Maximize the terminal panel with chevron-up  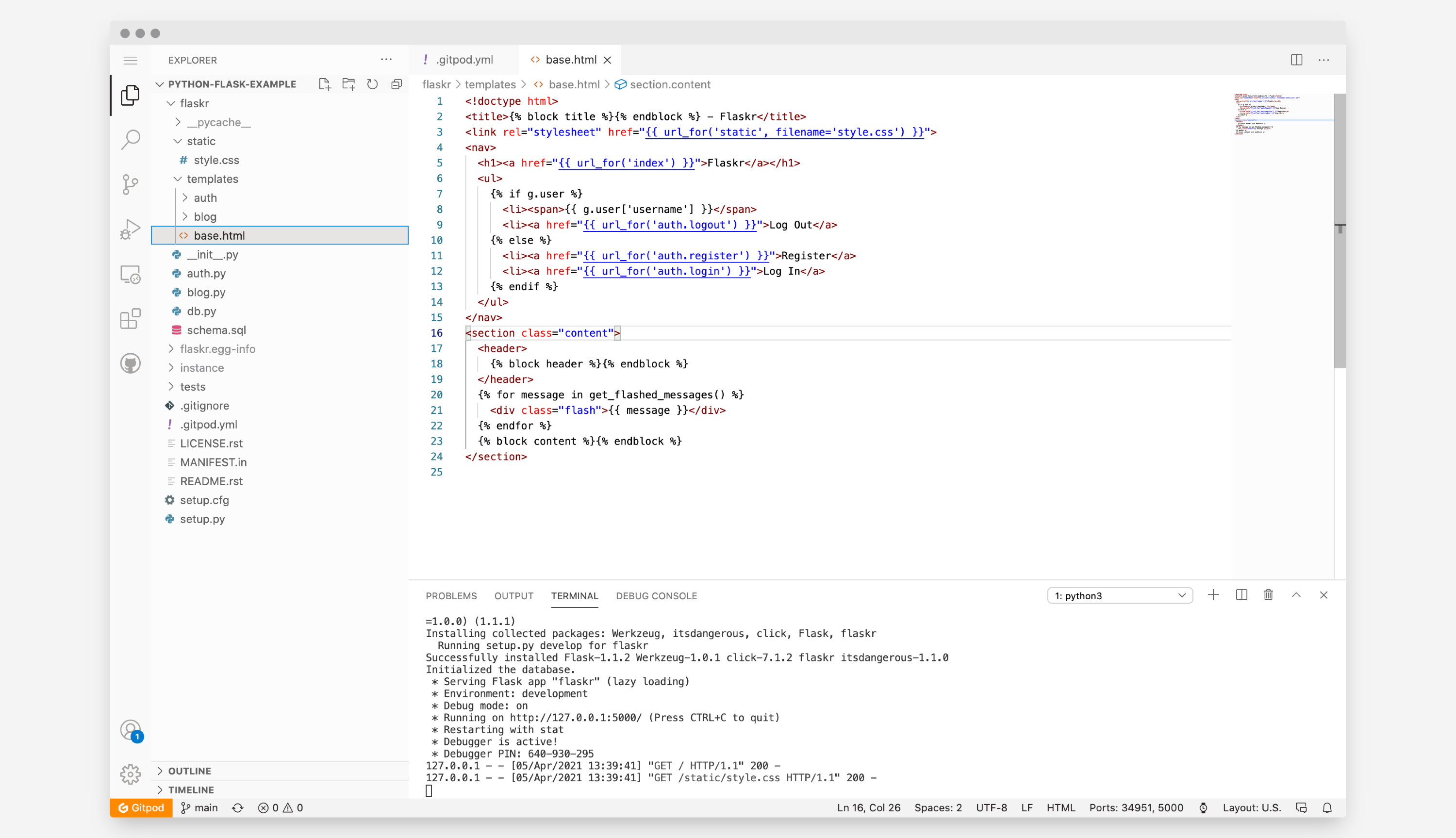coord(1295,595)
